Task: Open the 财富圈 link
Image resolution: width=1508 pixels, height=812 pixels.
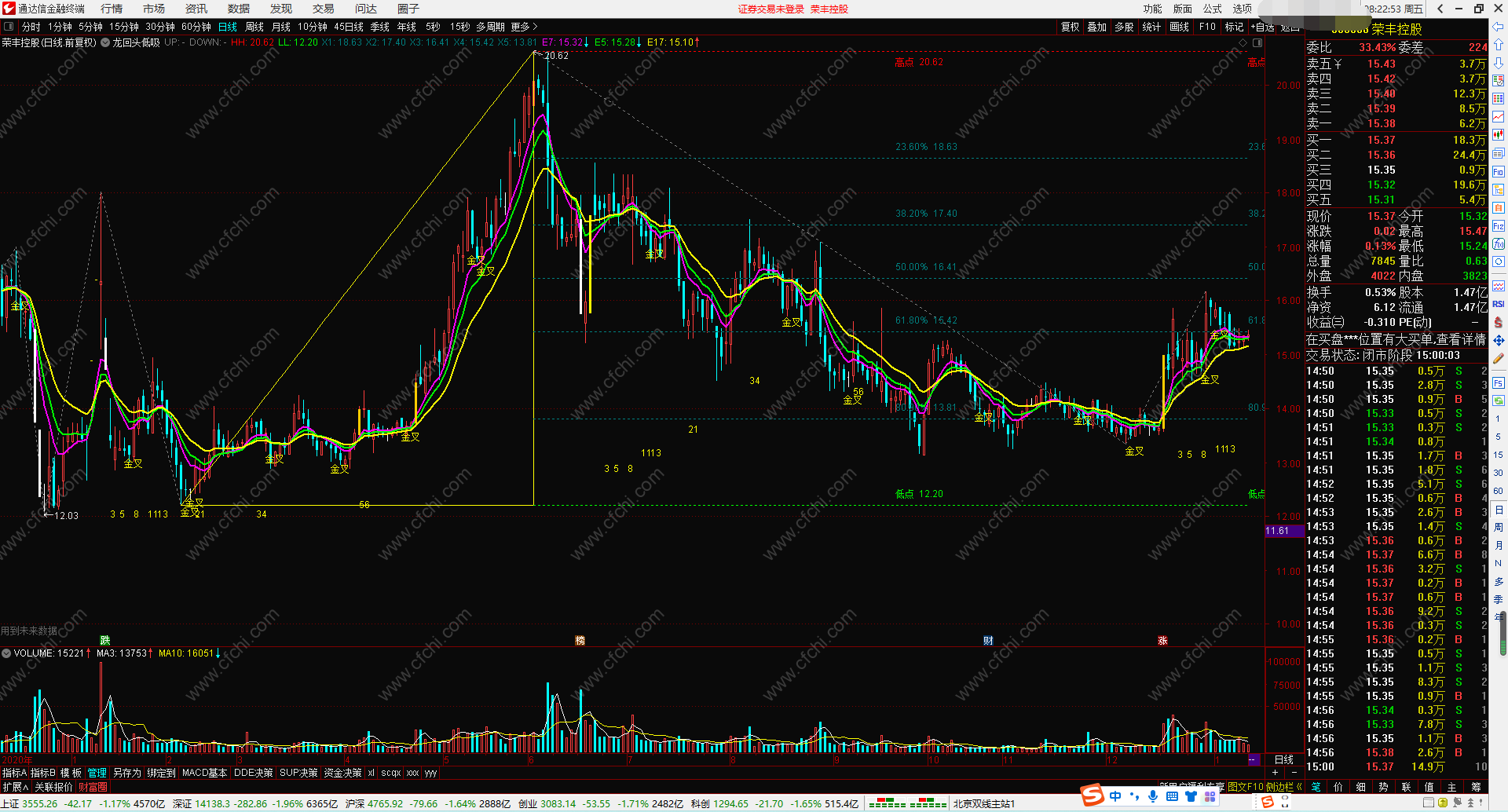Action: point(93,787)
